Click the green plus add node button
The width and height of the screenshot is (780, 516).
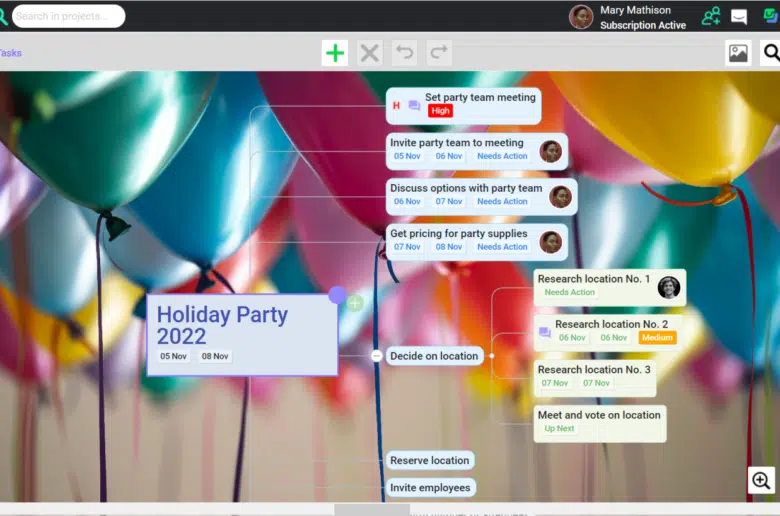pyautogui.click(x=335, y=53)
